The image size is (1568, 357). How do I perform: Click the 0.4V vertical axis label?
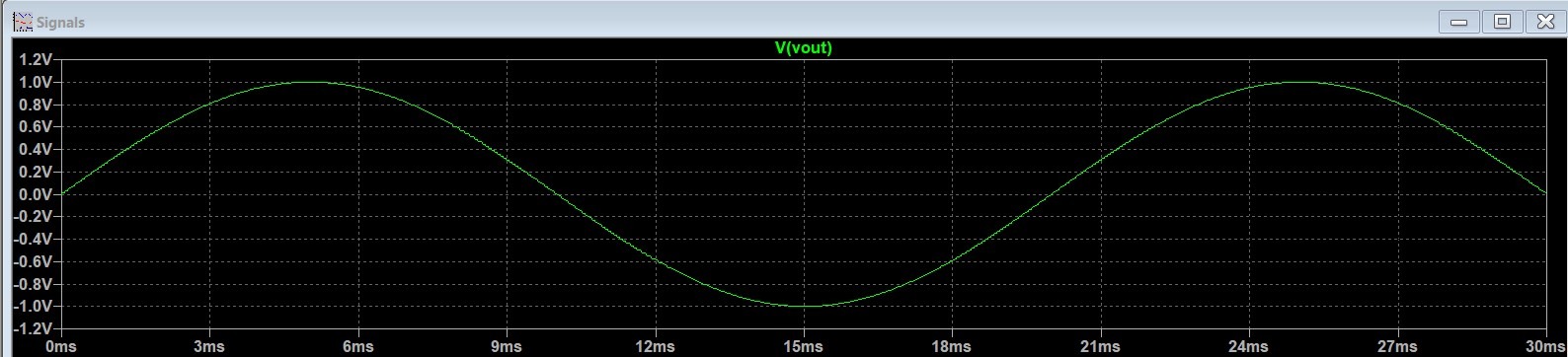pos(35,149)
